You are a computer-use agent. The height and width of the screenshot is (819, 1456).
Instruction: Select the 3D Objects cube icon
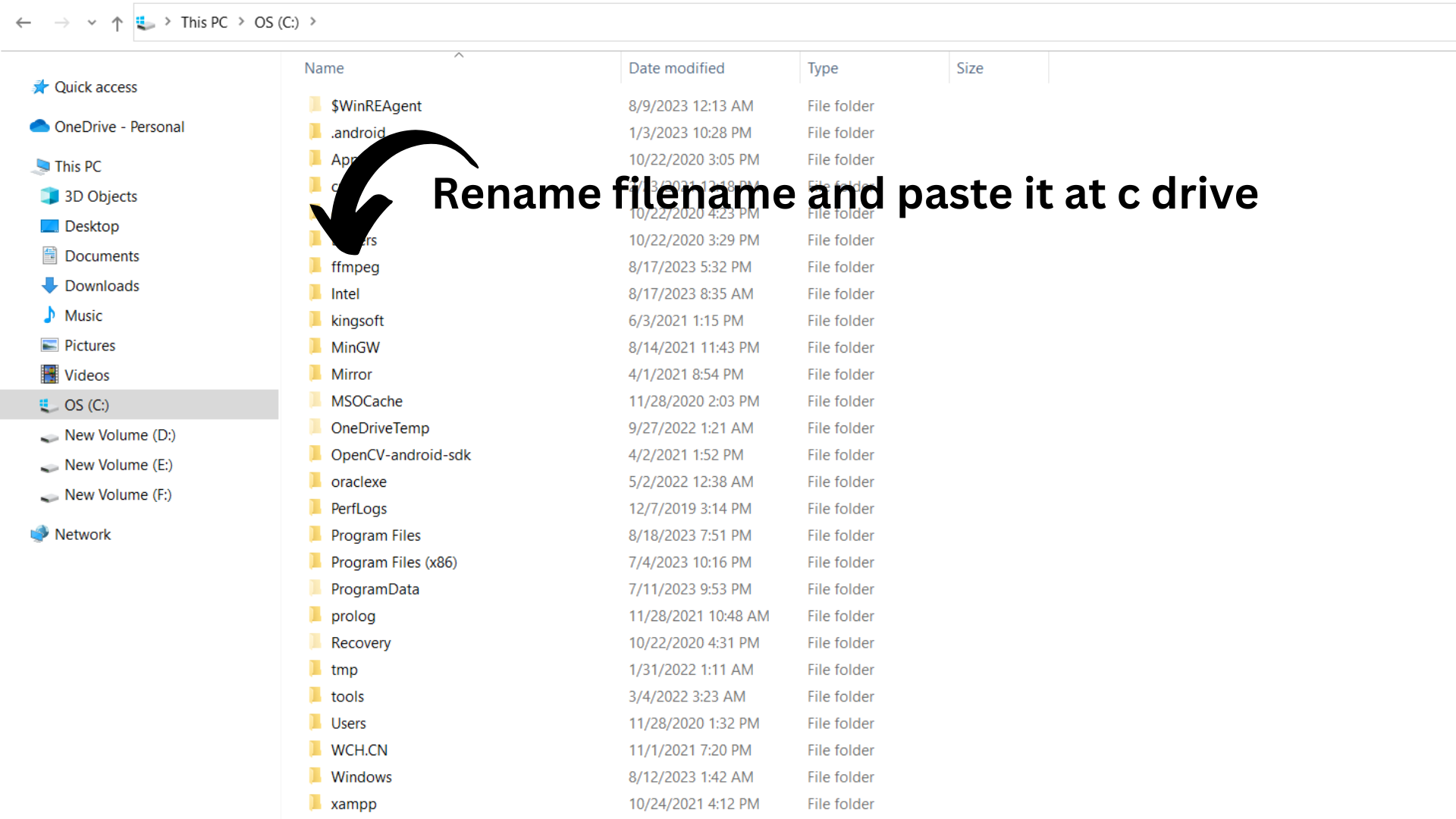click(x=49, y=196)
